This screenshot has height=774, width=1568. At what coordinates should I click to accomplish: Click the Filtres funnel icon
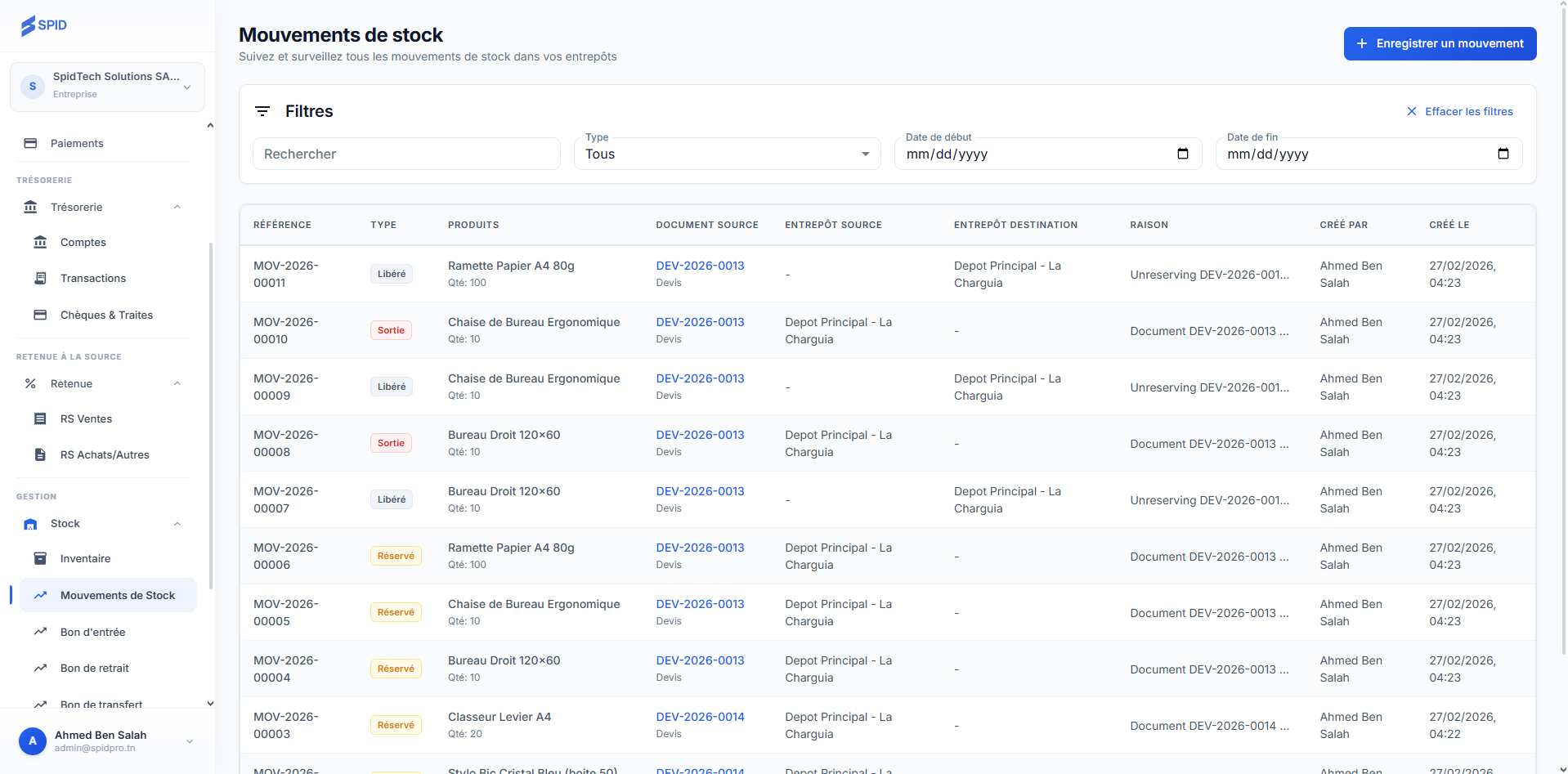coord(262,111)
